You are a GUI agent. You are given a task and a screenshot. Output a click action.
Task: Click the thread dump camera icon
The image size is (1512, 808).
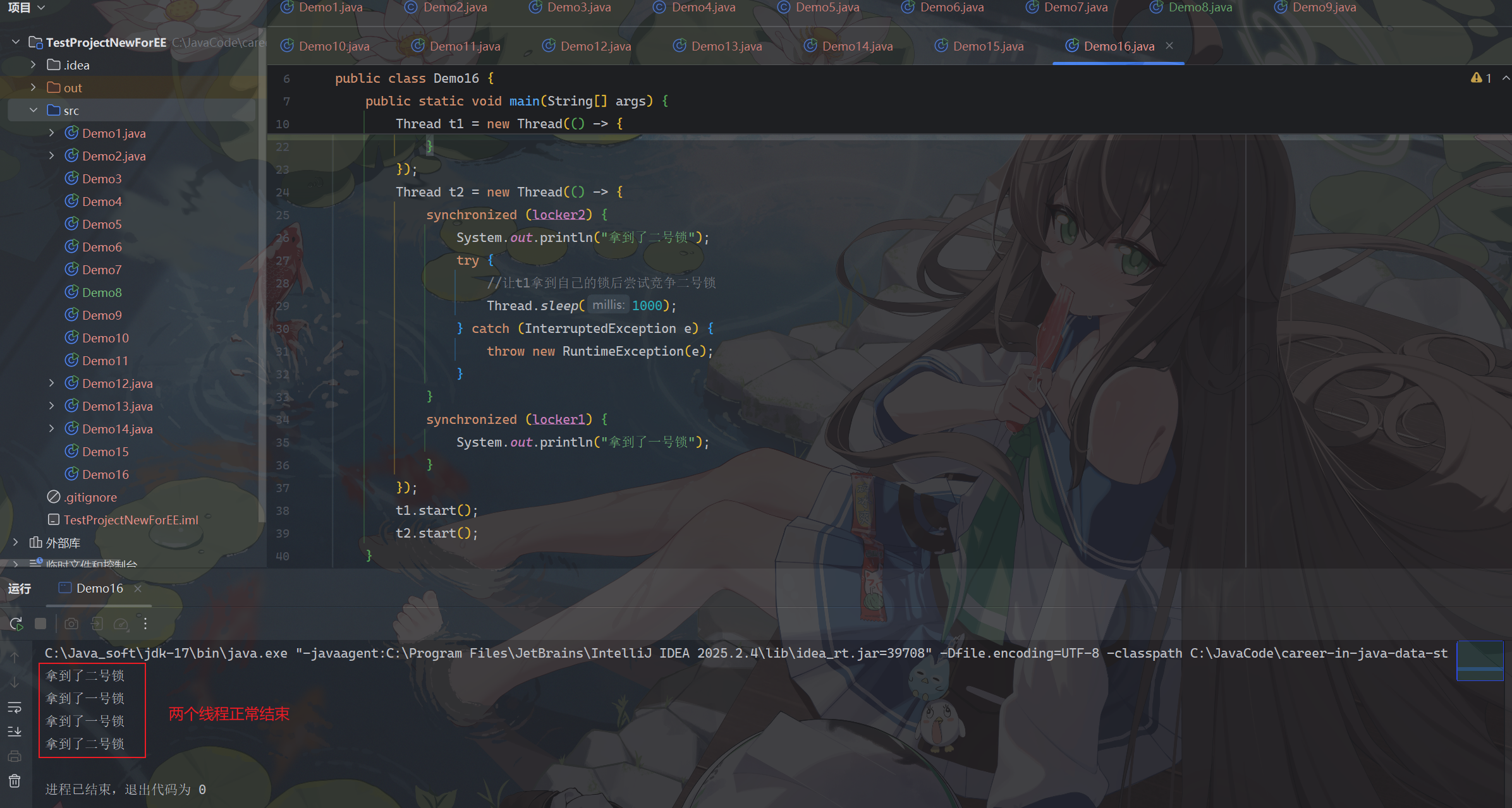click(71, 624)
